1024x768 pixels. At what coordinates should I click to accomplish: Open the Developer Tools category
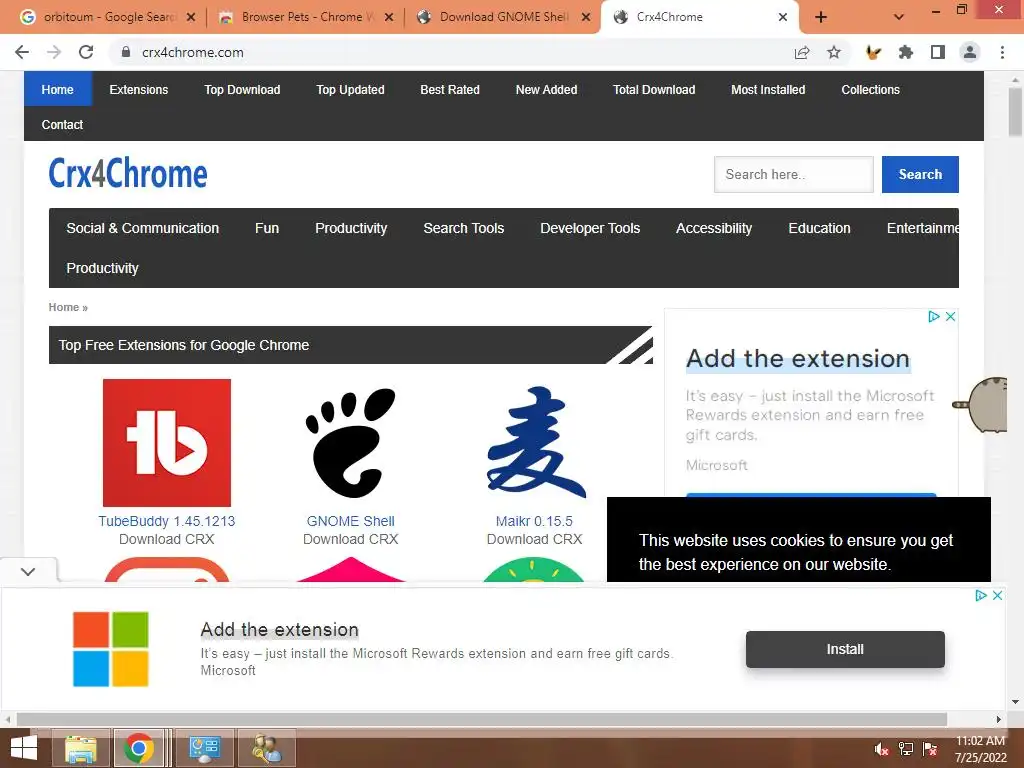(590, 228)
